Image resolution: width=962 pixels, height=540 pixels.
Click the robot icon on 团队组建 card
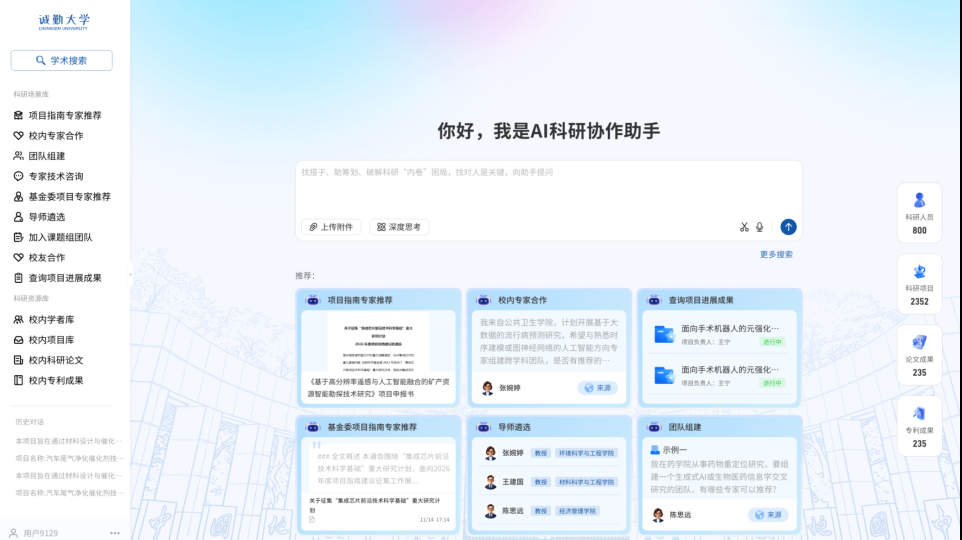coord(654,426)
